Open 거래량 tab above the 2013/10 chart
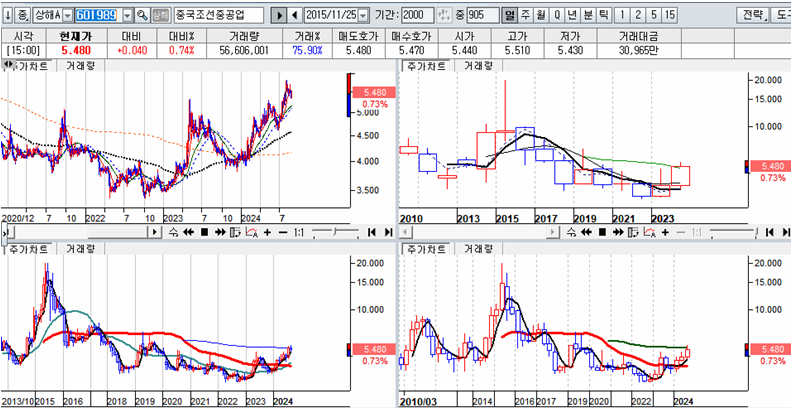The height and width of the screenshot is (411, 791). click(x=80, y=249)
